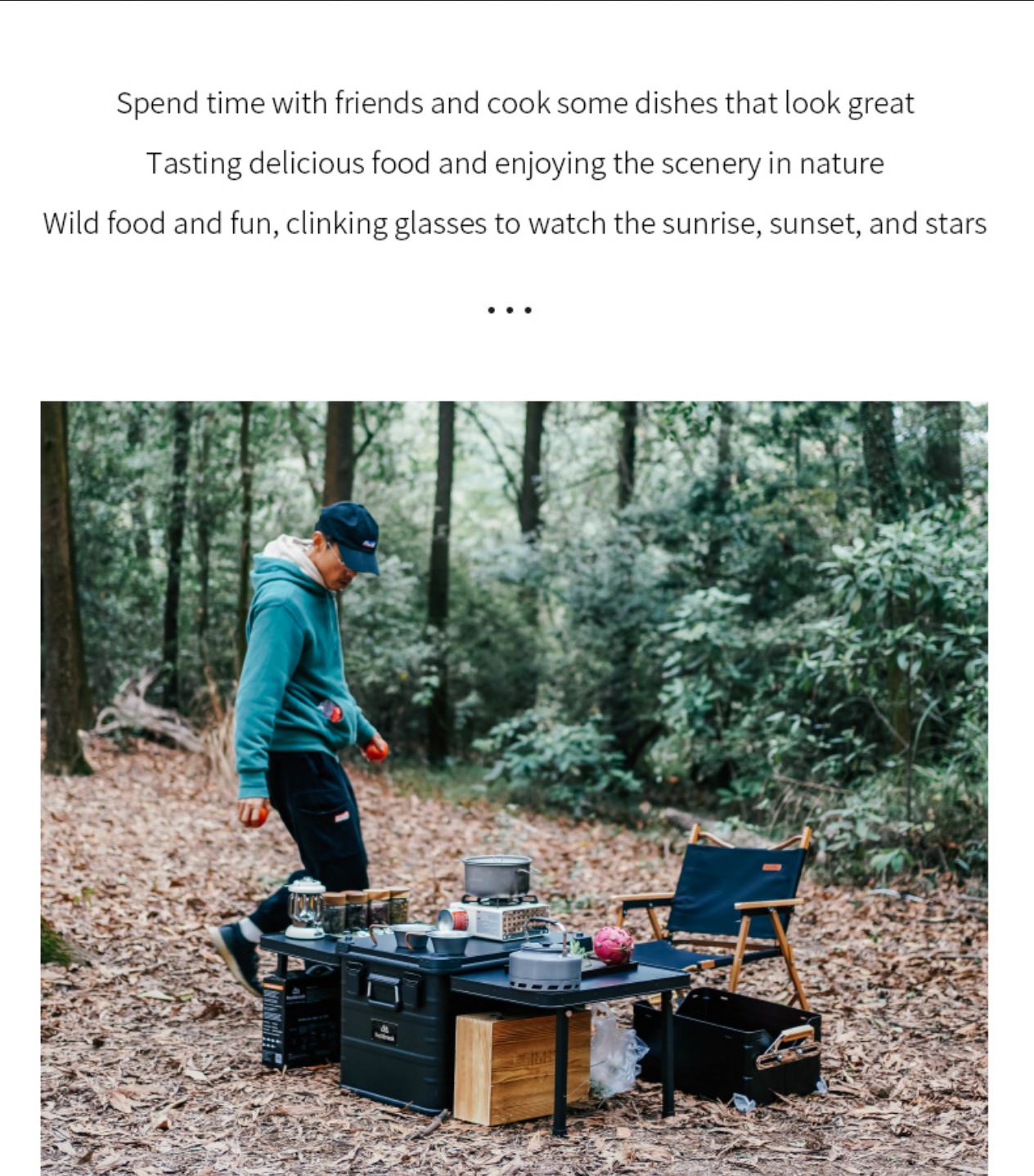The height and width of the screenshot is (1176, 1034).
Task: Click the product box beside storage case
Action: point(299,1017)
